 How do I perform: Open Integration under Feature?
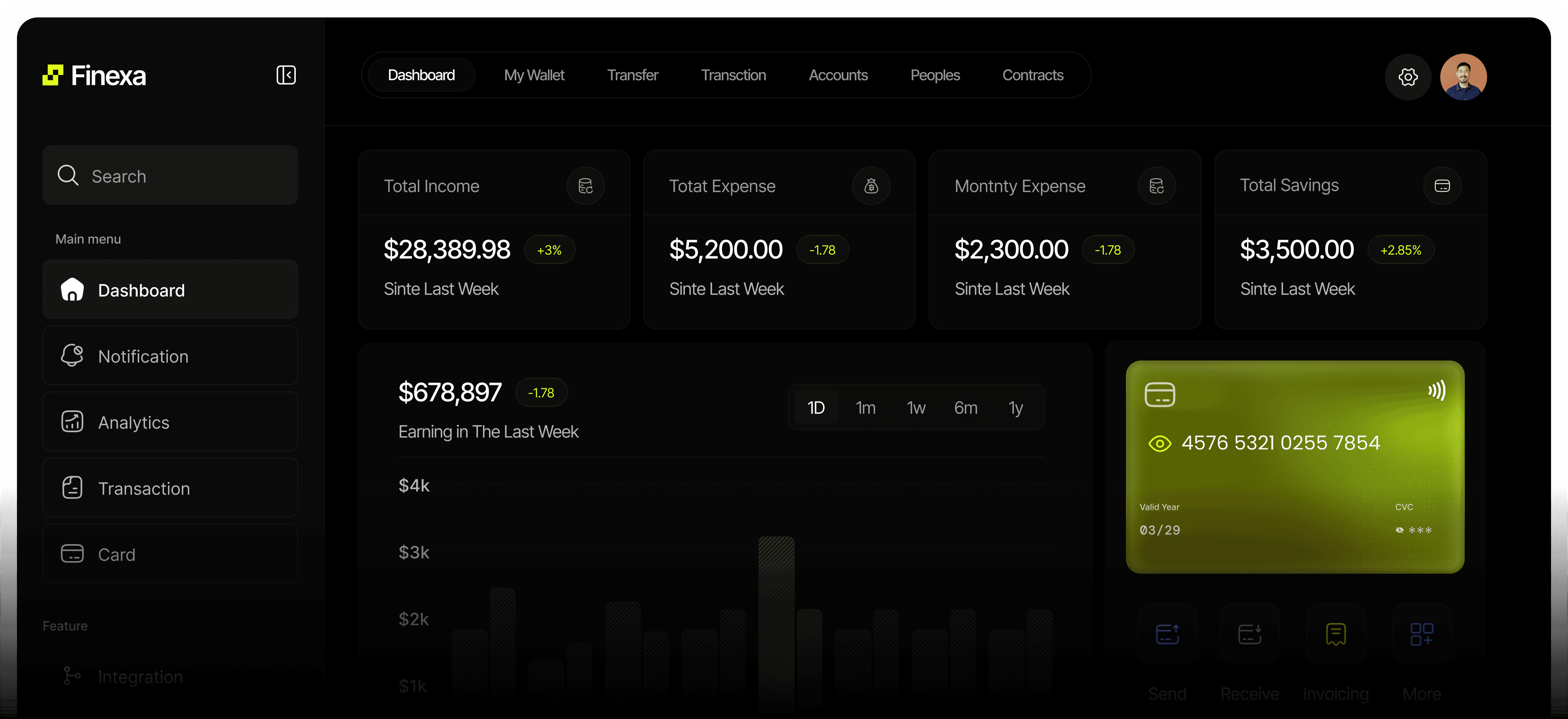(x=170, y=676)
